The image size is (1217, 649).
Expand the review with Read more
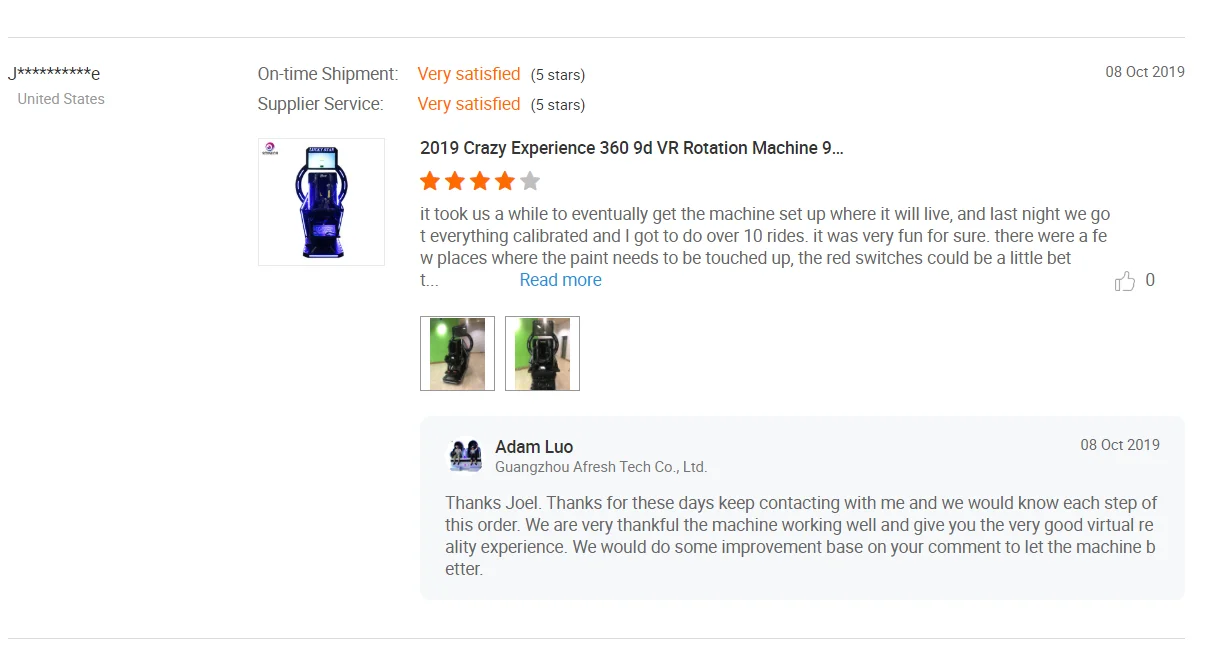point(560,280)
